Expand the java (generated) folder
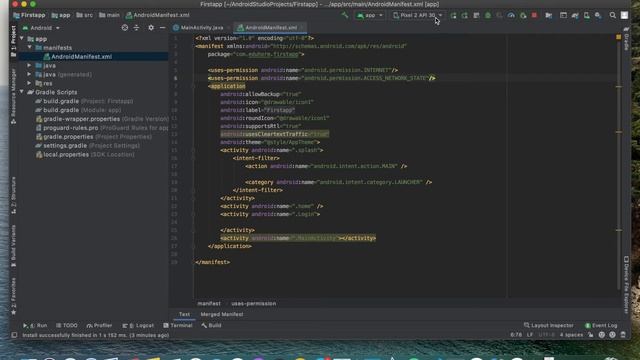Screen dimensions: 640x360 (x=29, y=74)
